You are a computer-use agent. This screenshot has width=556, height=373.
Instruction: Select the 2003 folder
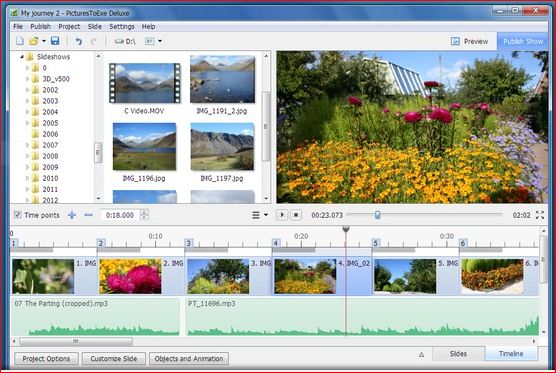tap(50, 101)
